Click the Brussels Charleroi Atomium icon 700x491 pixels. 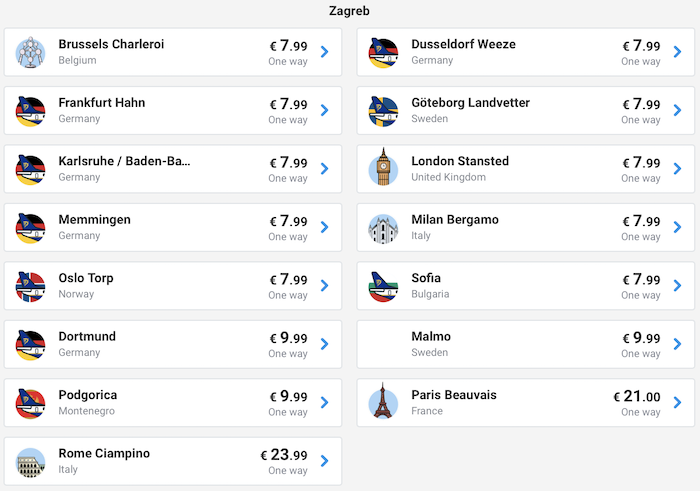tap(31, 52)
